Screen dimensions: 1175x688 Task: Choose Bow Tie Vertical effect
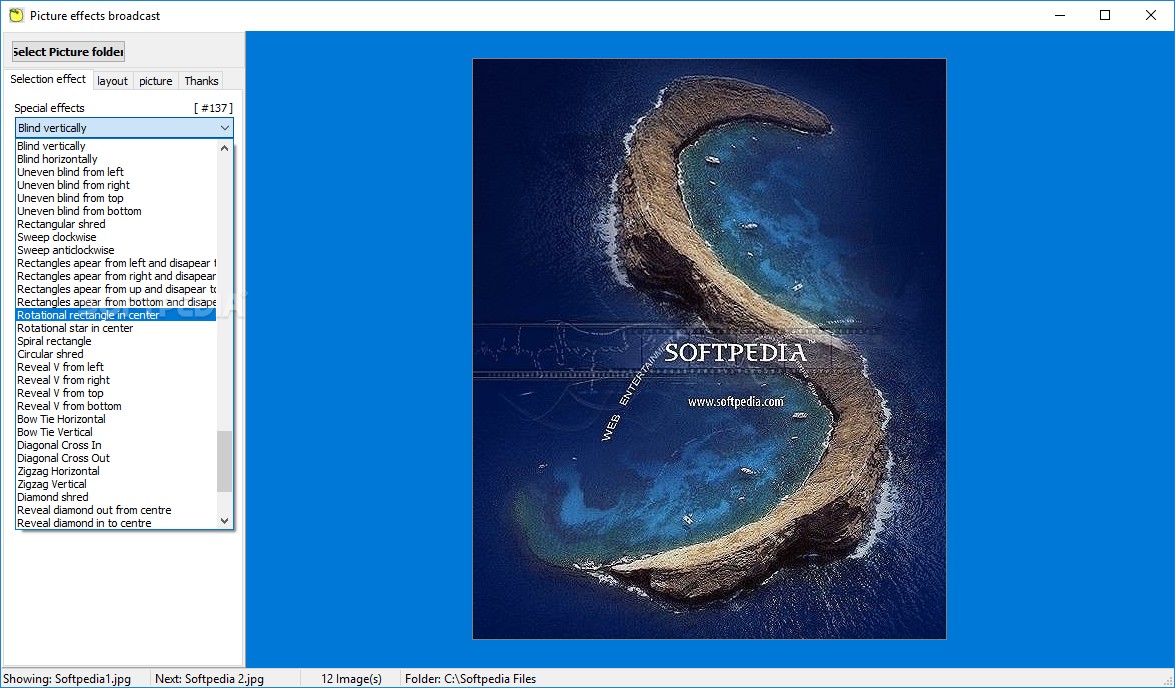(116, 432)
